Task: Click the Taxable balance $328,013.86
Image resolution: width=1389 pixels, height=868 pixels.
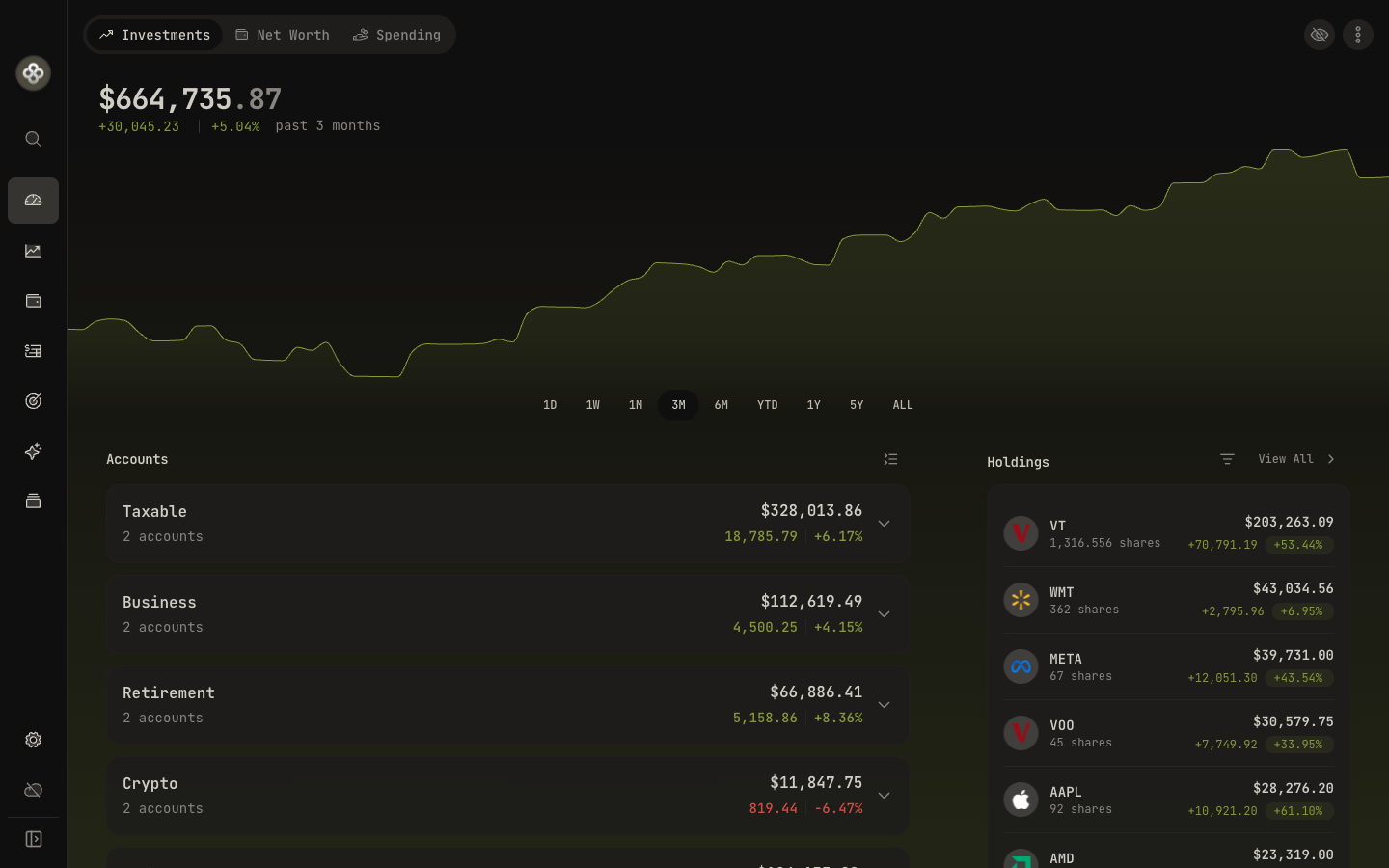Action: pyautogui.click(x=811, y=510)
